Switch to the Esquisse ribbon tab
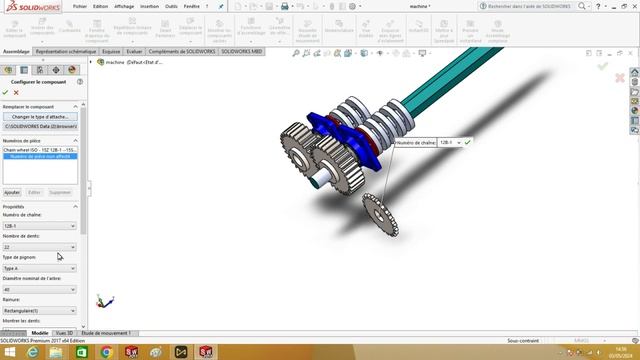The image size is (640, 360). [111, 51]
